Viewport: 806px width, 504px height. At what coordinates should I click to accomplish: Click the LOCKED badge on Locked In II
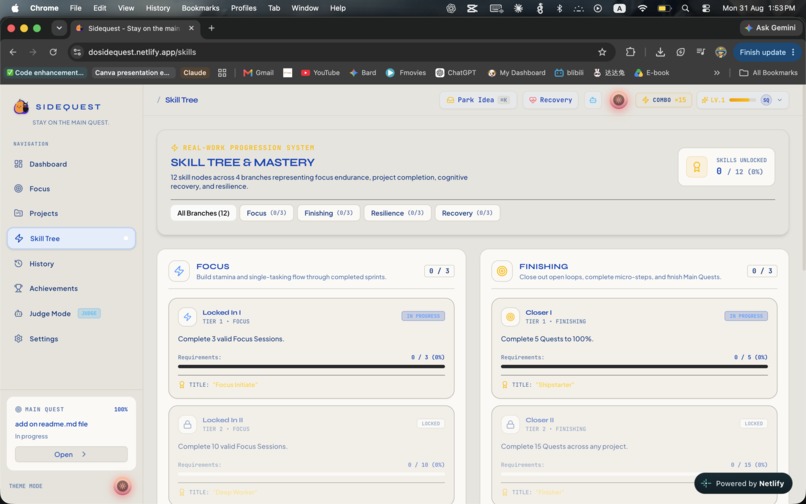click(431, 424)
